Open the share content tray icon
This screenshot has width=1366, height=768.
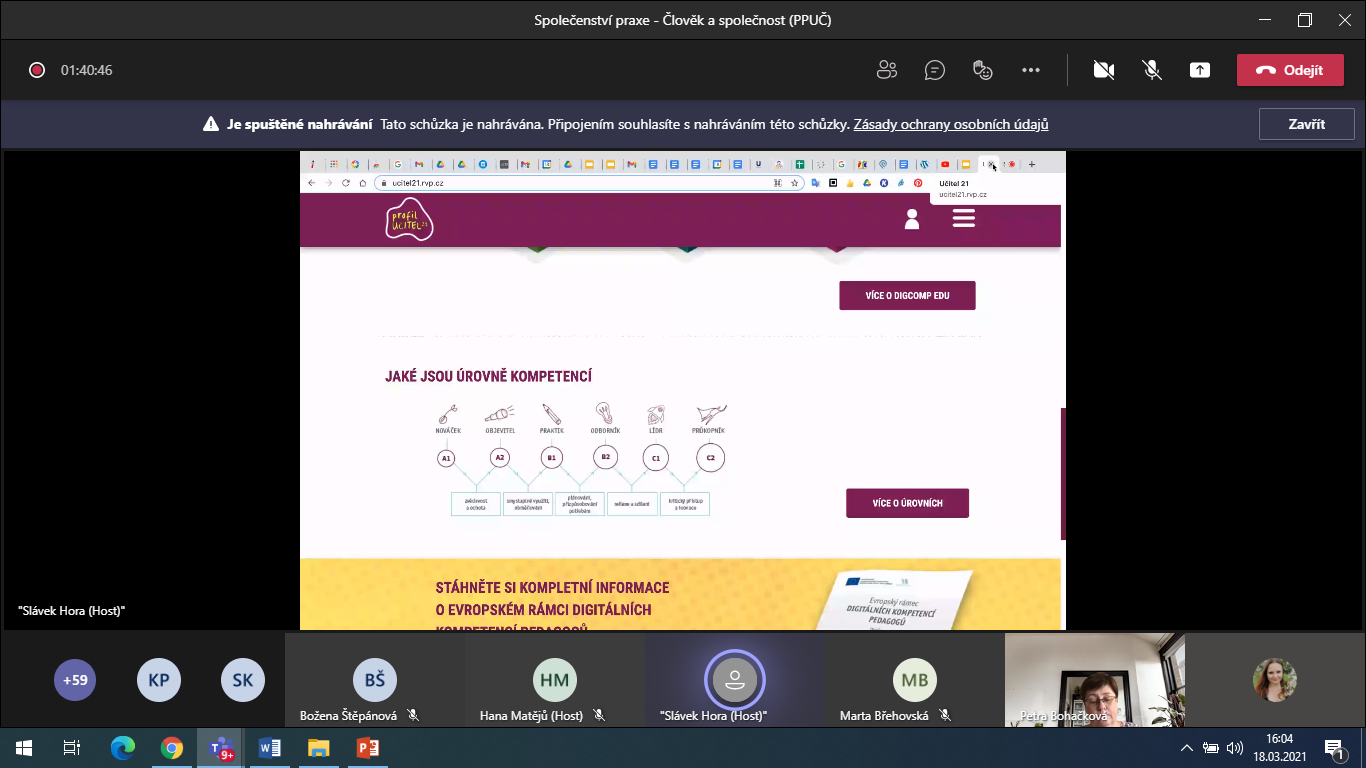[1199, 70]
